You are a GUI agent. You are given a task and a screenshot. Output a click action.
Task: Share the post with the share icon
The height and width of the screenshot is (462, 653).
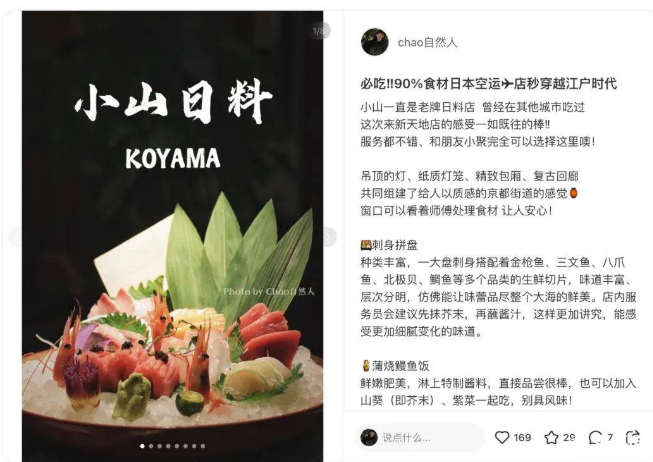click(633, 437)
